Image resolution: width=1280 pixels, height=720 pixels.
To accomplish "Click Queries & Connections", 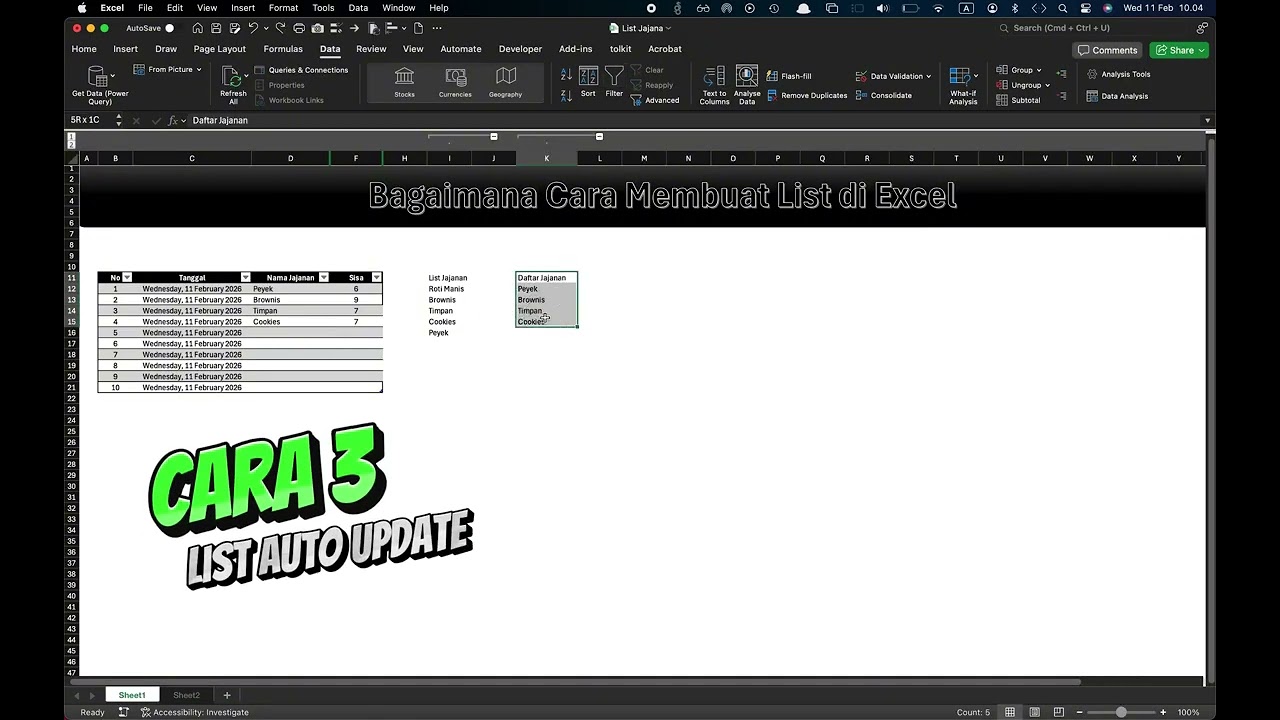I will [301, 70].
